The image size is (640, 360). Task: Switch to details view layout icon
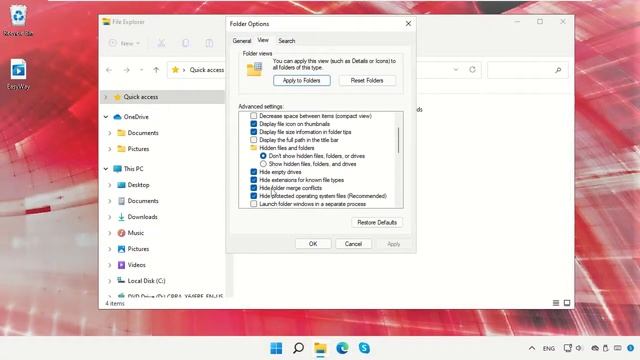556,303
